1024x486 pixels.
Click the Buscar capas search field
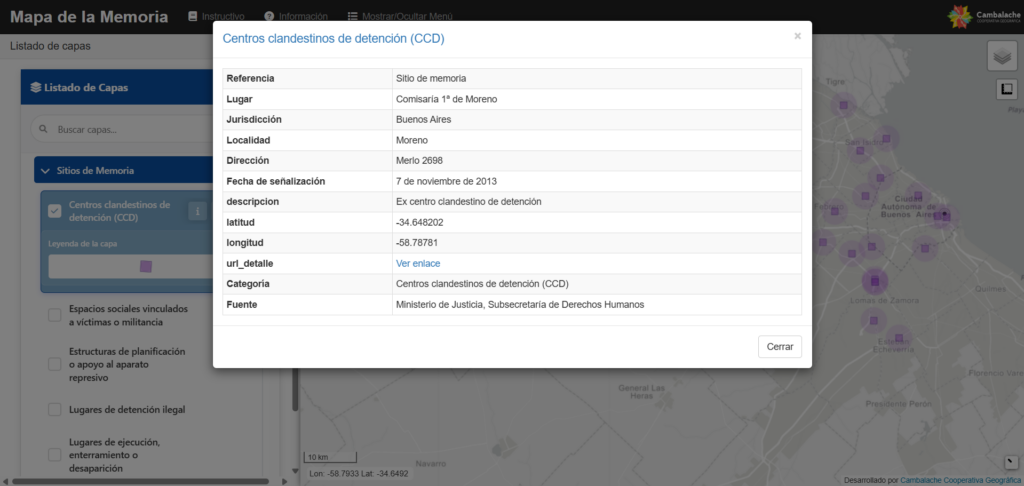point(150,130)
